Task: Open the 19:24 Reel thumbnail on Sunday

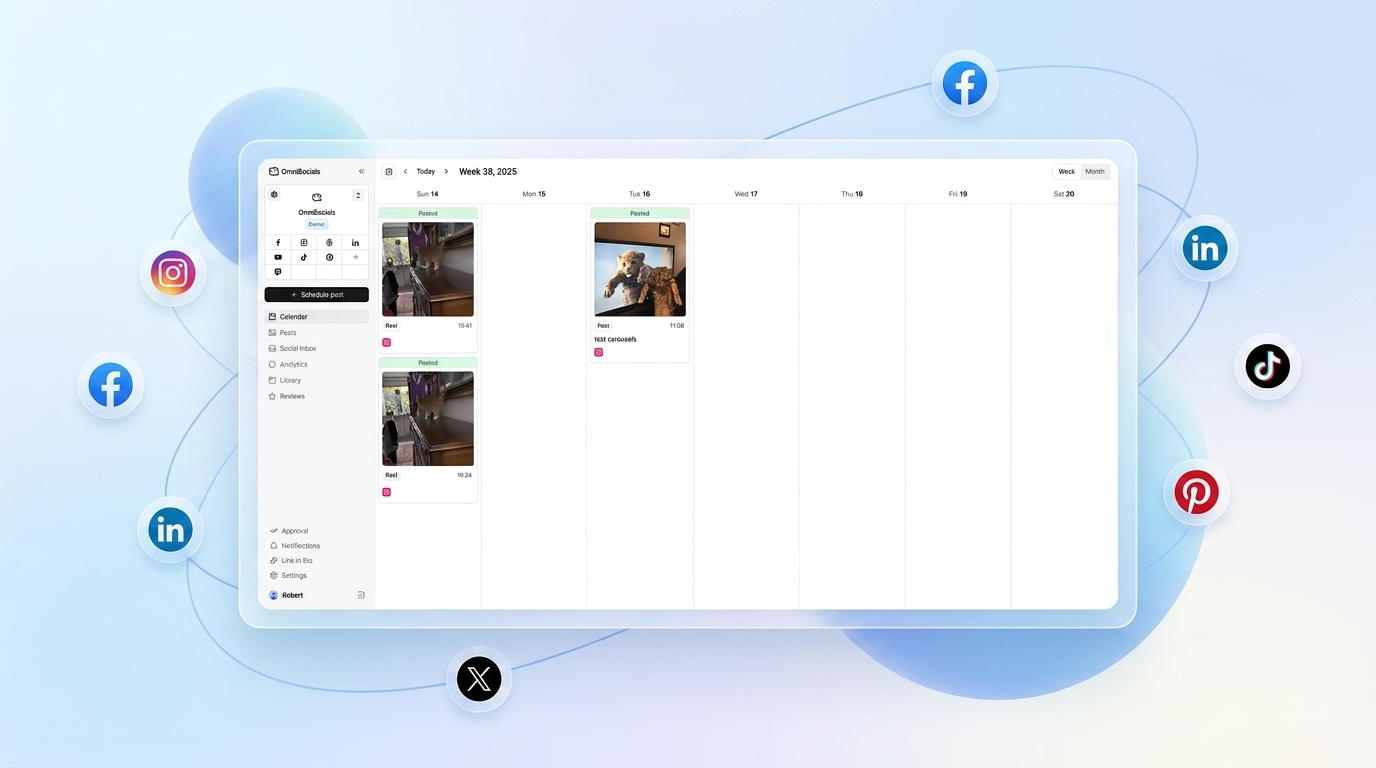Action: pyautogui.click(x=428, y=419)
